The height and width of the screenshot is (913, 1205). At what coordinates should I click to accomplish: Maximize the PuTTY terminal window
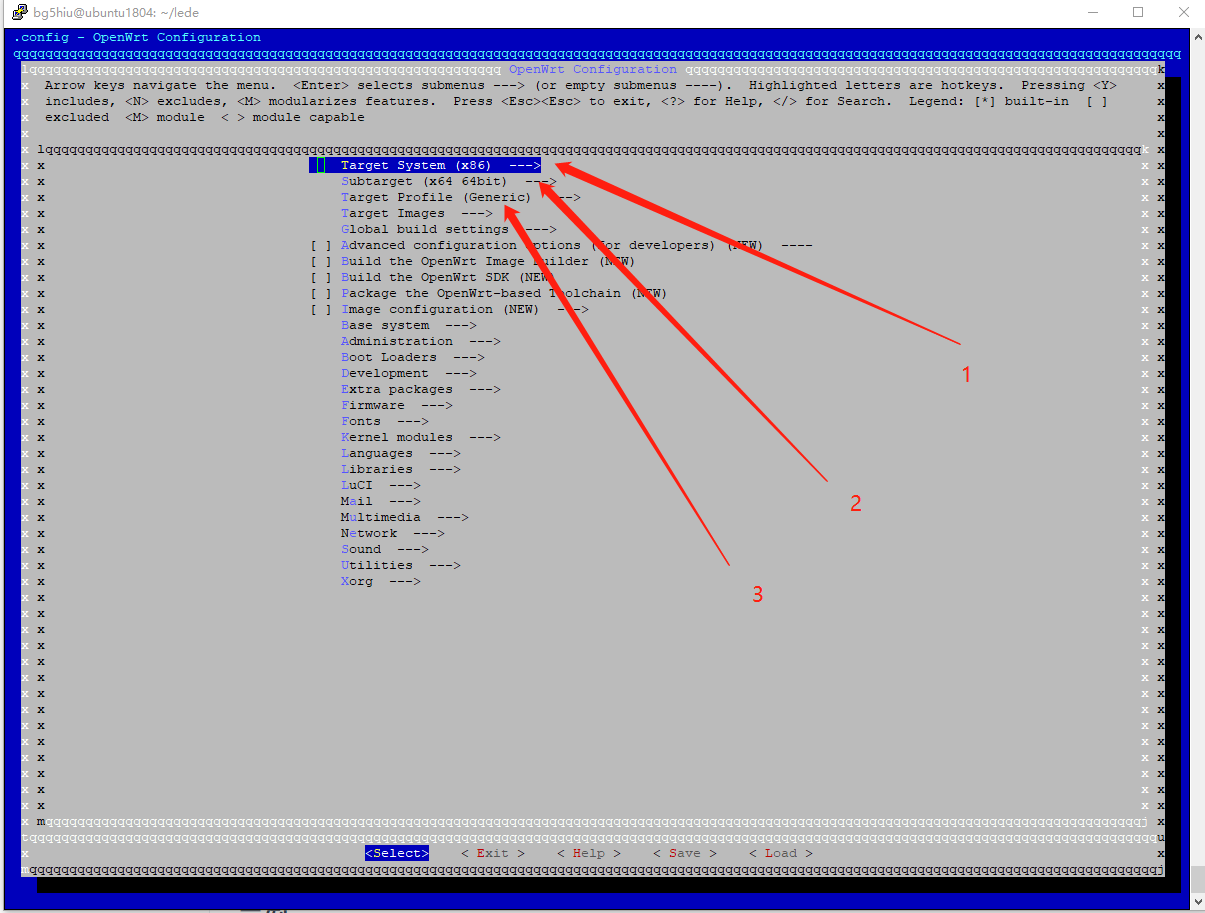coord(1138,13)
